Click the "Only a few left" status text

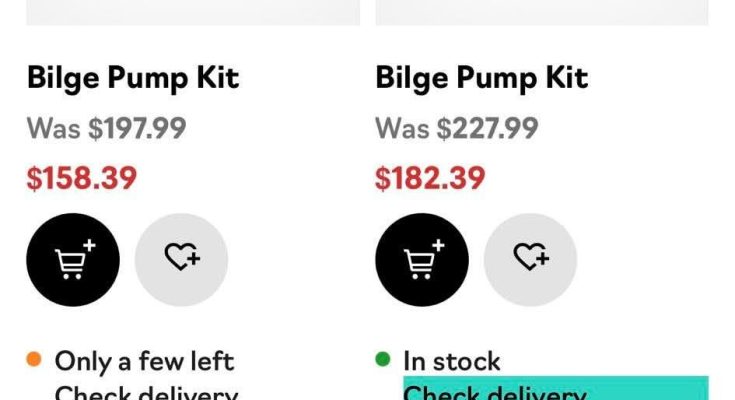click(x=144, y=360)
